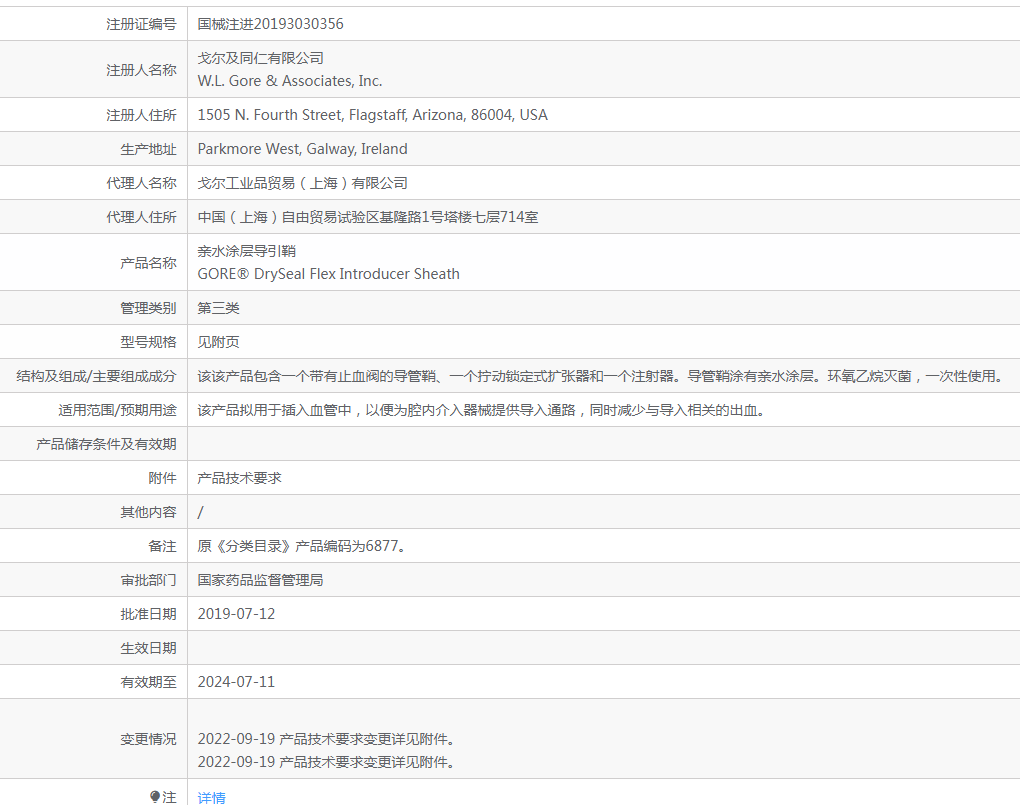Select second 2022-09-19 change record line
Viewport: 1020px width, 805px height.
(326, 762)
